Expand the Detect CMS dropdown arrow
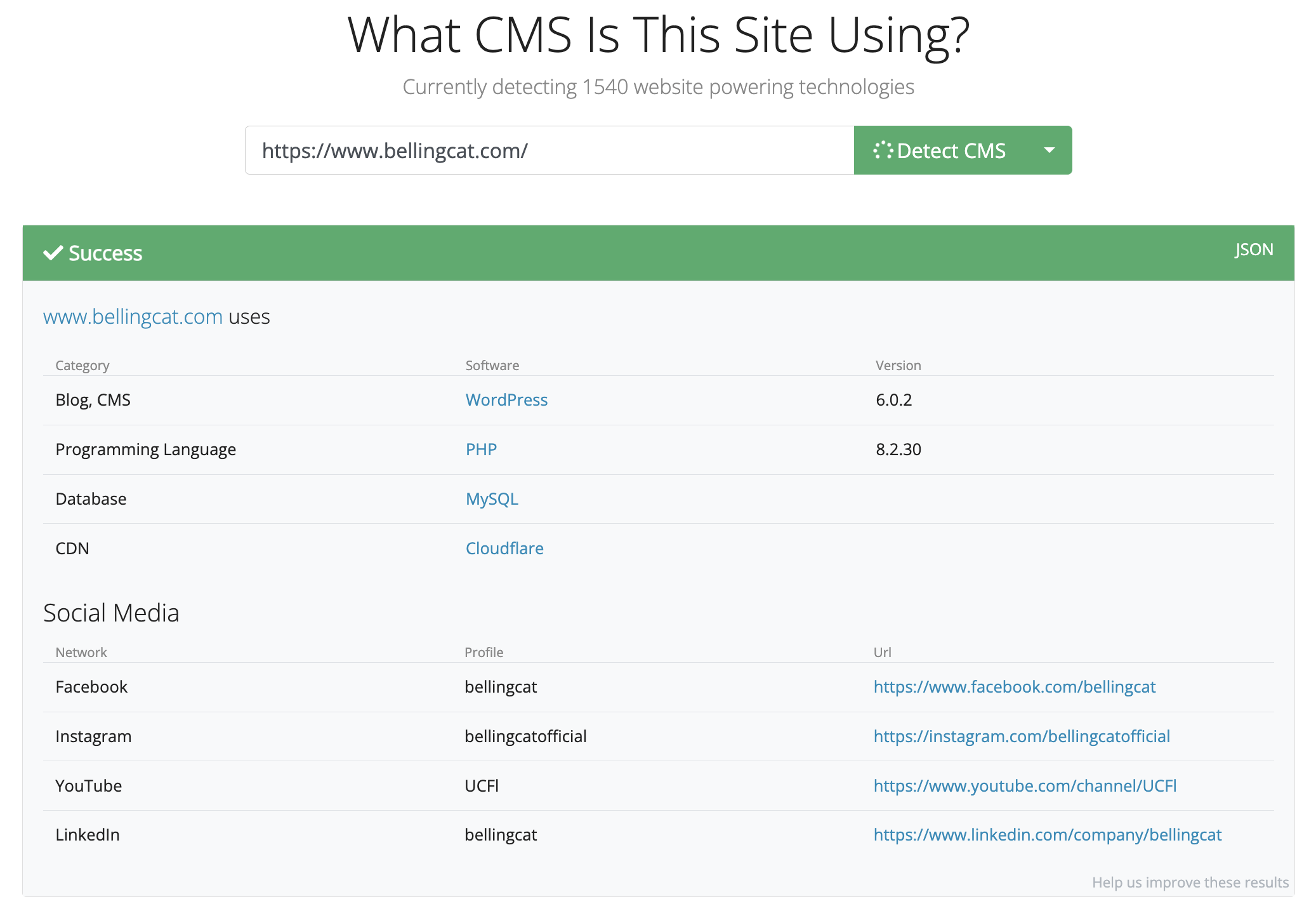Screen dimensions: 1316x918 (x=1050, y=150)
